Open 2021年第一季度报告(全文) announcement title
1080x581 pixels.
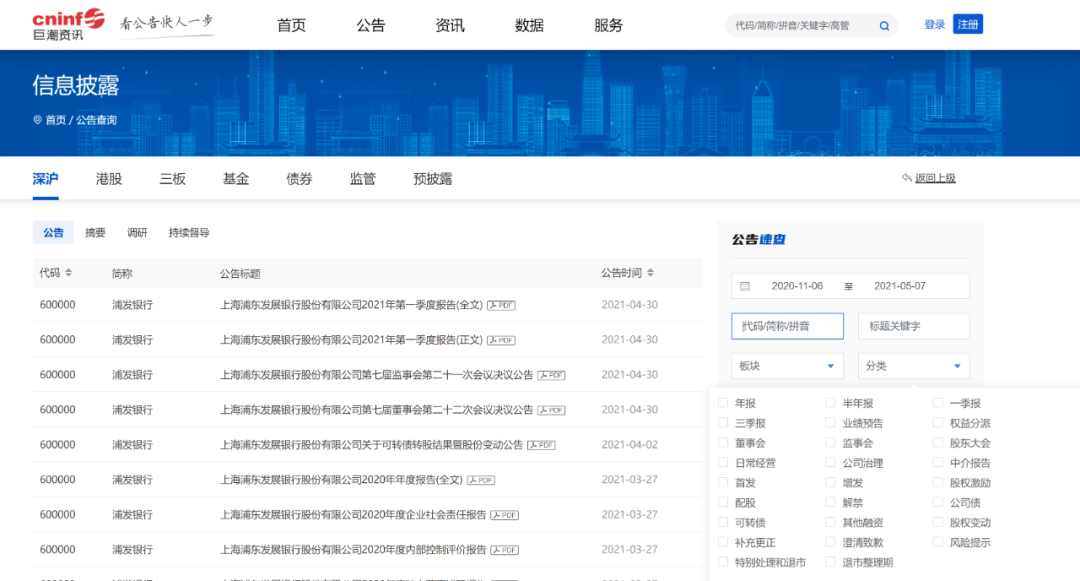[x=351, y=305]
